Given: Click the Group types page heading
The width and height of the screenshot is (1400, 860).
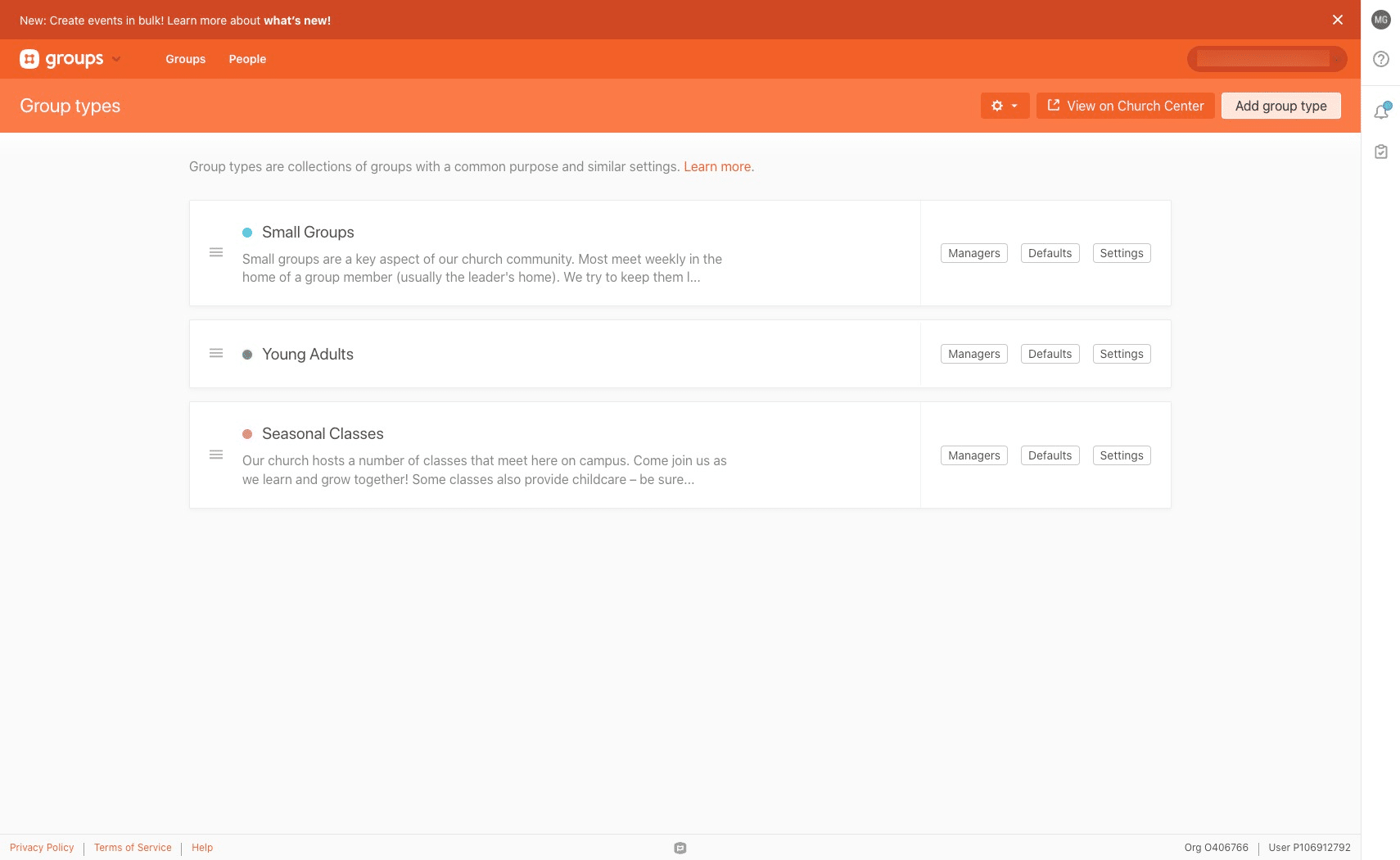Looking at the screenshot, I should pyautogui.click(x=70, y=106).
